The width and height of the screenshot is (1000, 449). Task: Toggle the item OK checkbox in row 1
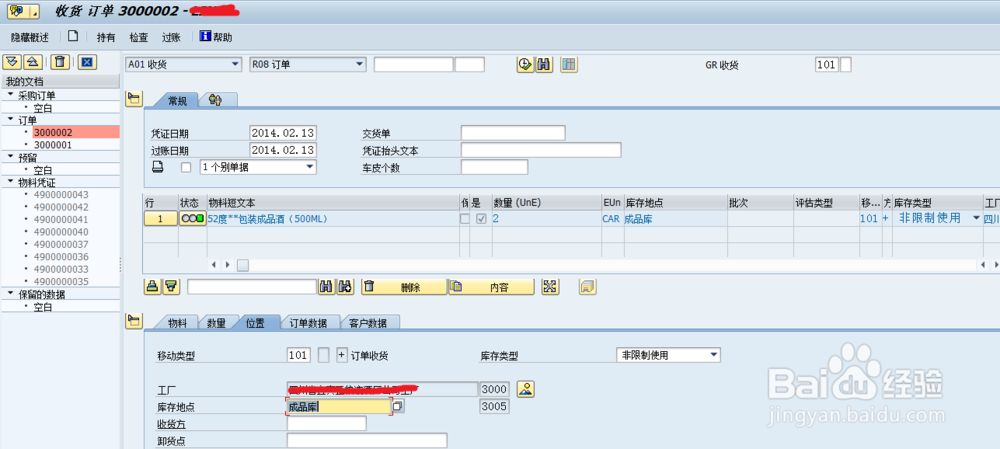pyautogui.click(x=482, y=219)
